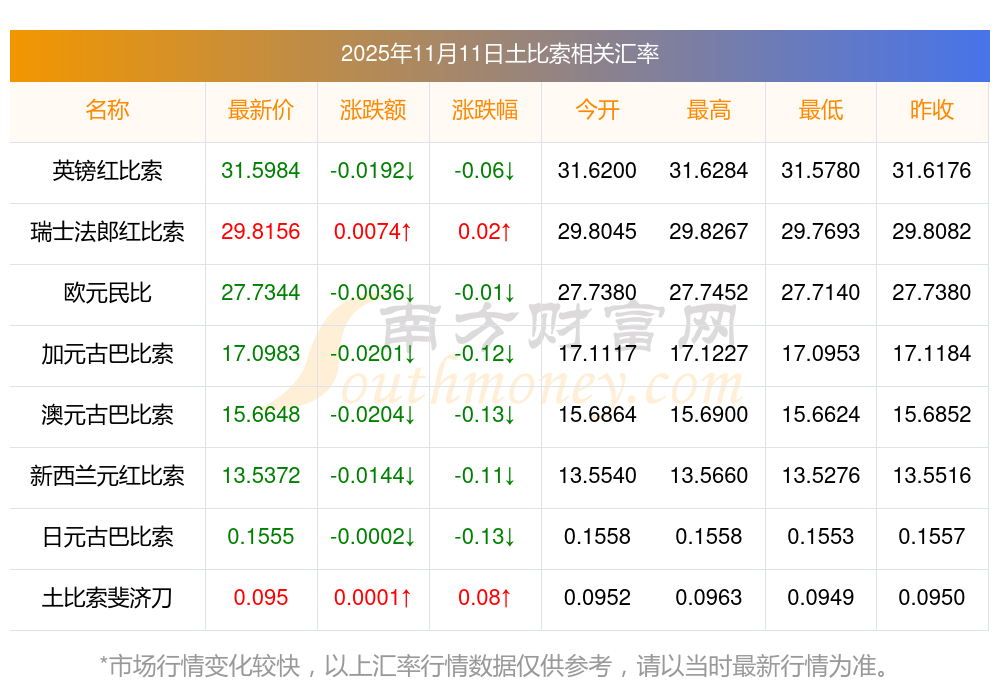The image size is (1000, 697).
Task: Click change percent -0.12↓
Action: [485, 354]
